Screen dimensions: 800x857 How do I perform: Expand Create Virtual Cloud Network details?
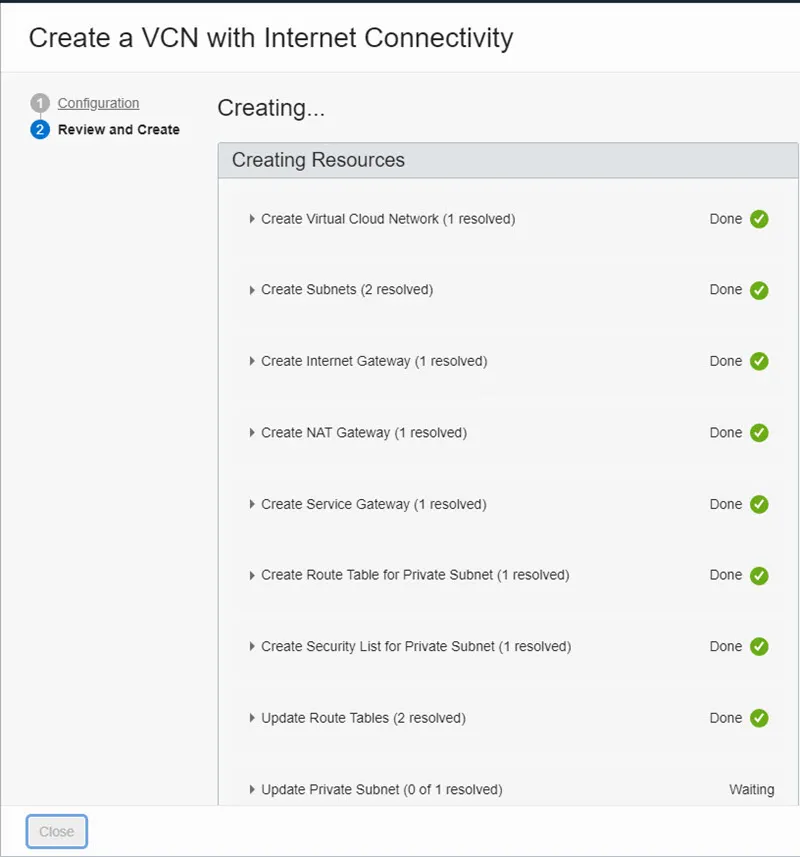[253, 219]
